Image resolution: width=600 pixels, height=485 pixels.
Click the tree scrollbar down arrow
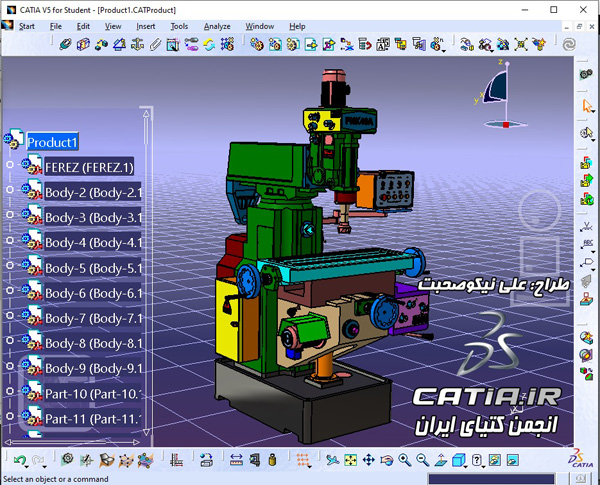[146, 432]
